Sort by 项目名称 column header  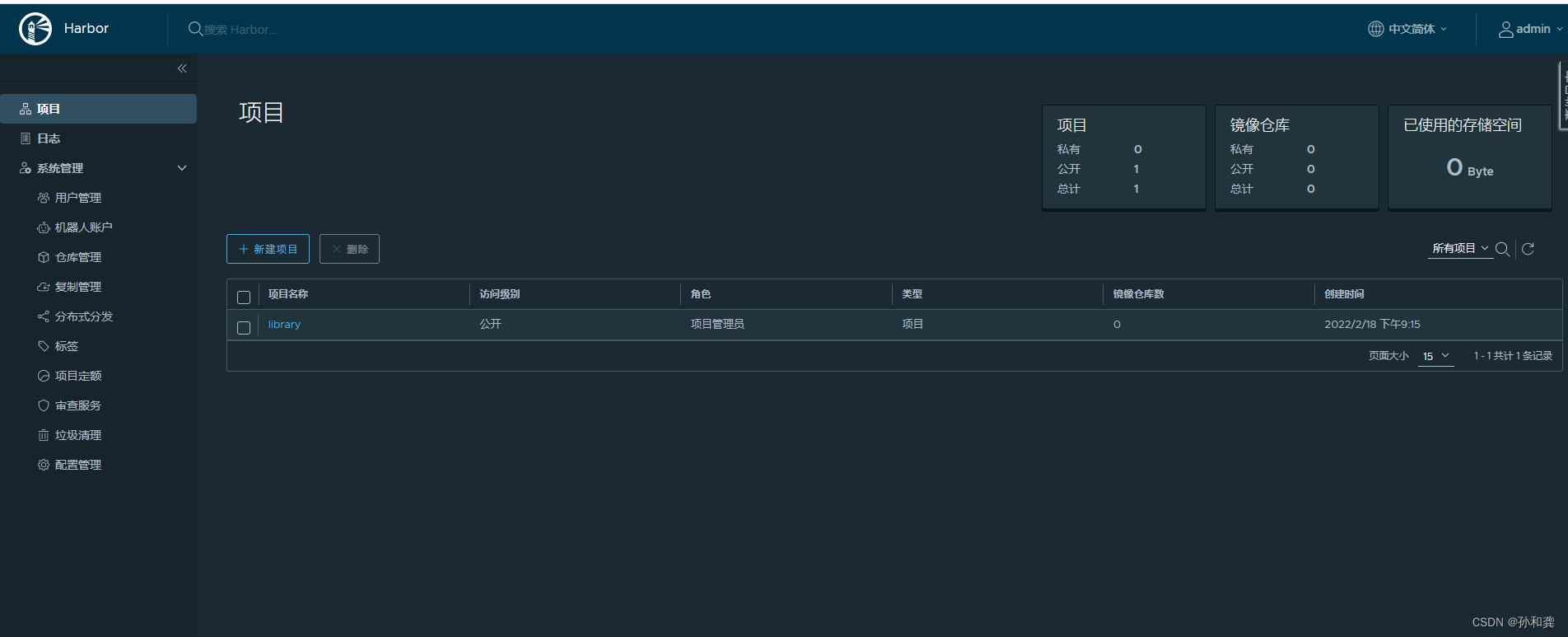tap(288, 294)
